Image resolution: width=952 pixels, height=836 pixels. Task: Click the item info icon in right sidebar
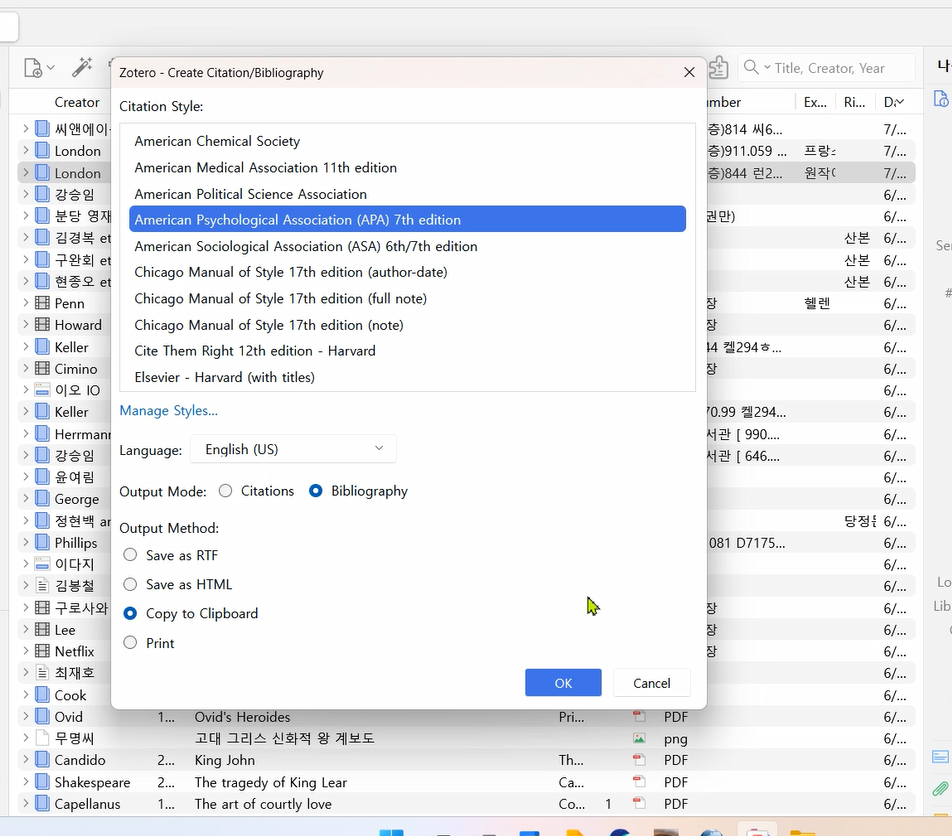tap(940, 98)
